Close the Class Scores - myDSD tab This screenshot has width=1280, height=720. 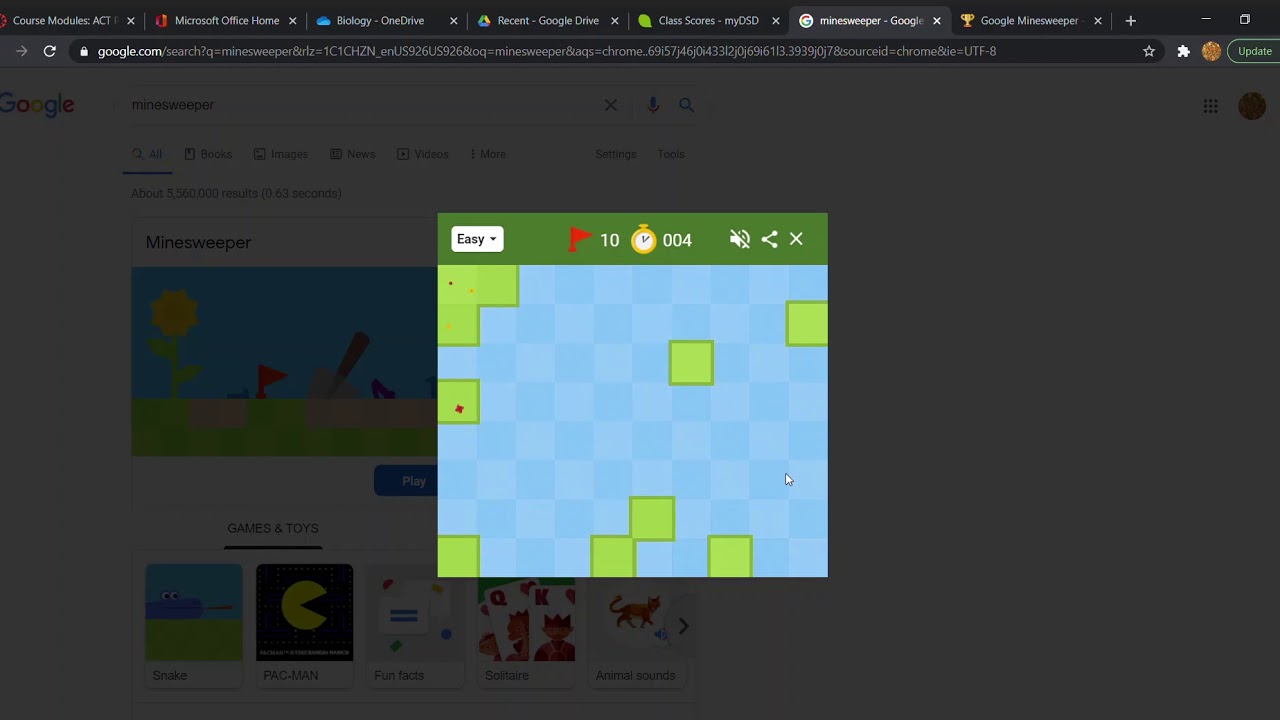click(775, 20)
